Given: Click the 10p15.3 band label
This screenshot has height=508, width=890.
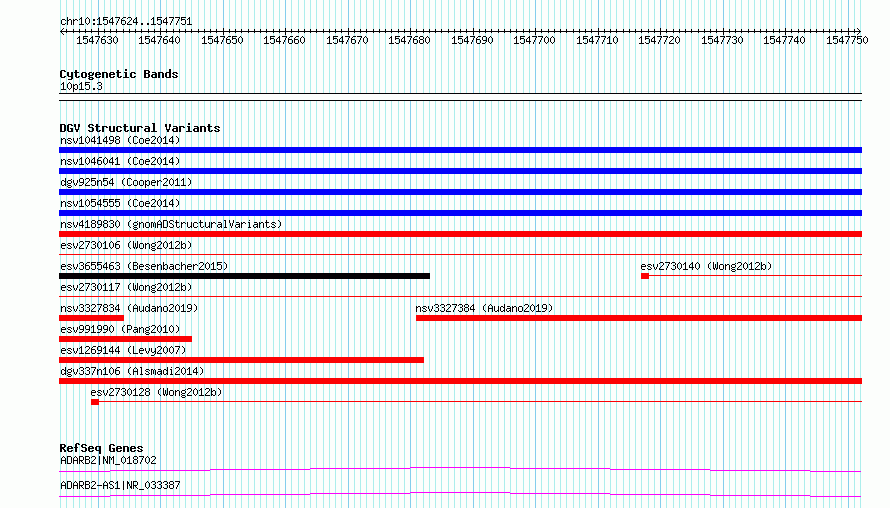Looking at the screenshot, I should click(x=81, y=86).
